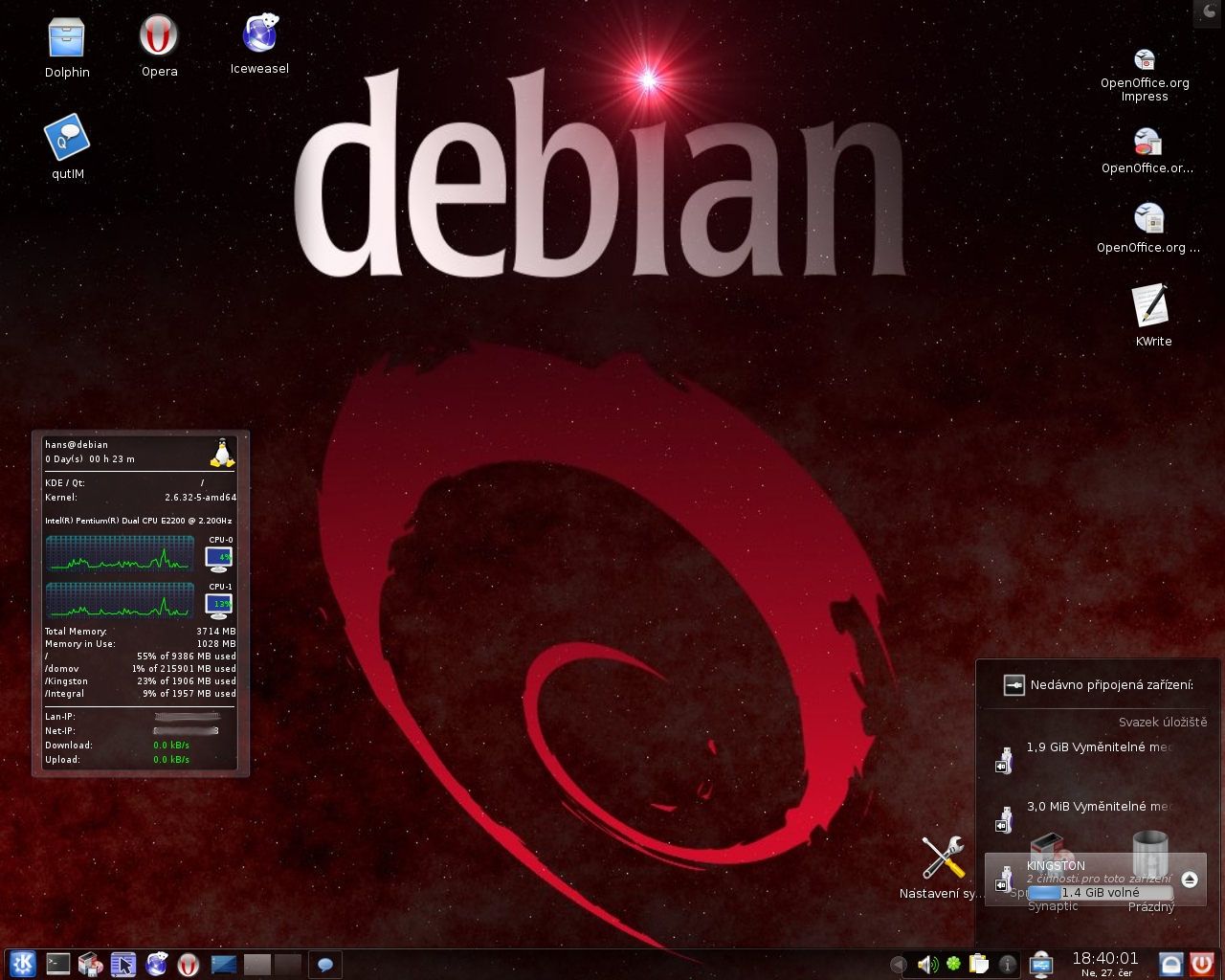Toggle the device notifier USB panel icon

tap(1041, 965)
